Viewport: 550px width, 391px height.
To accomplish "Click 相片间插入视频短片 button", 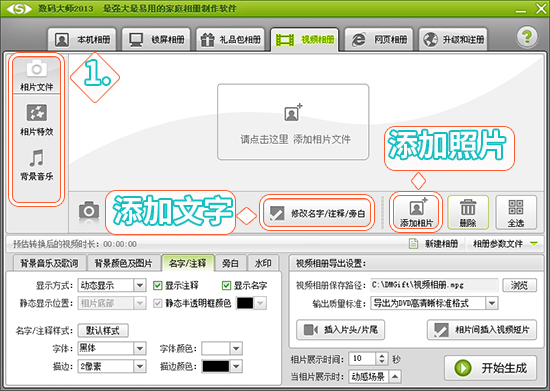I will [x=482, y=330].
